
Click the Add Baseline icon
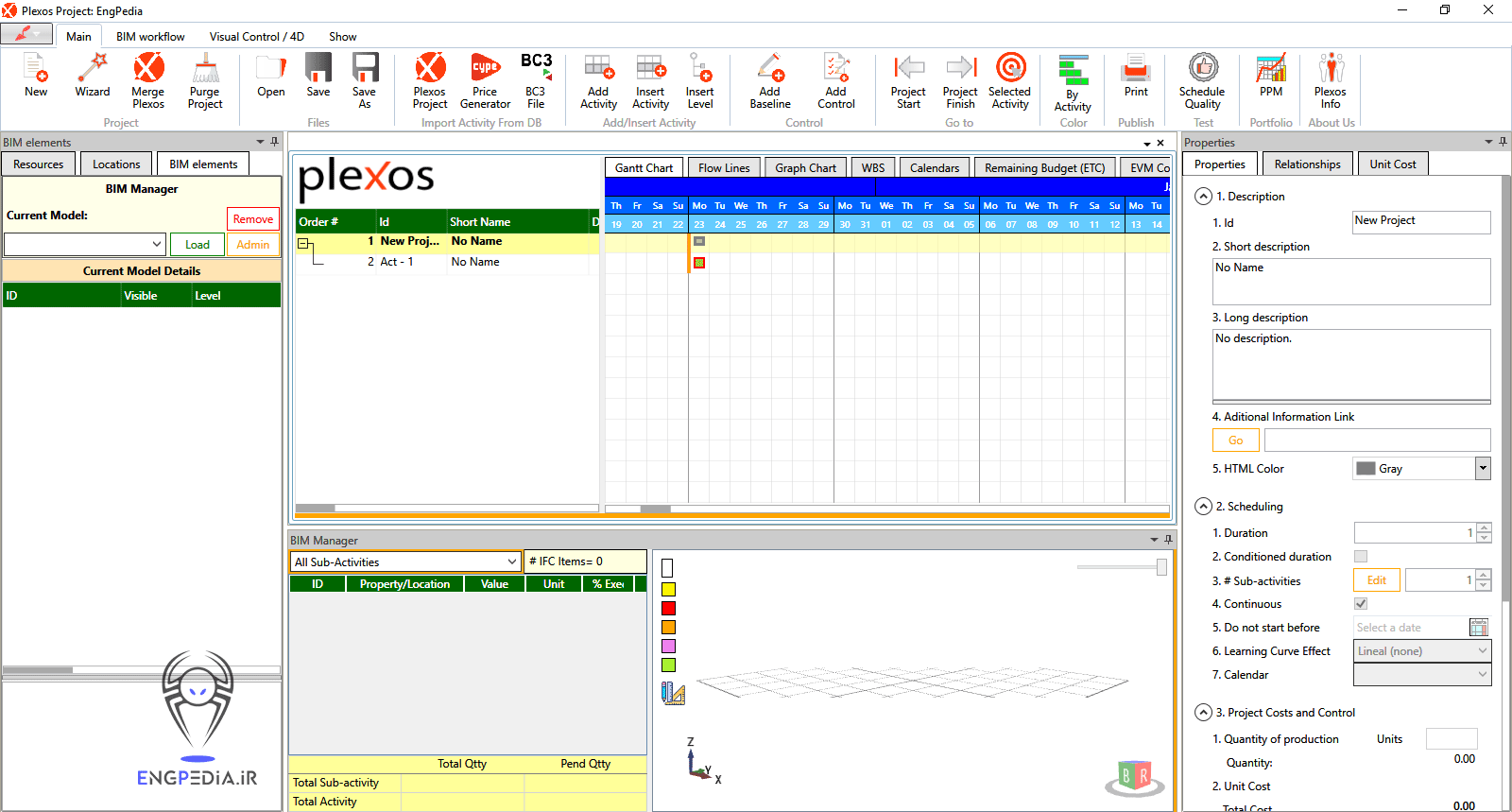click(770, 81)
